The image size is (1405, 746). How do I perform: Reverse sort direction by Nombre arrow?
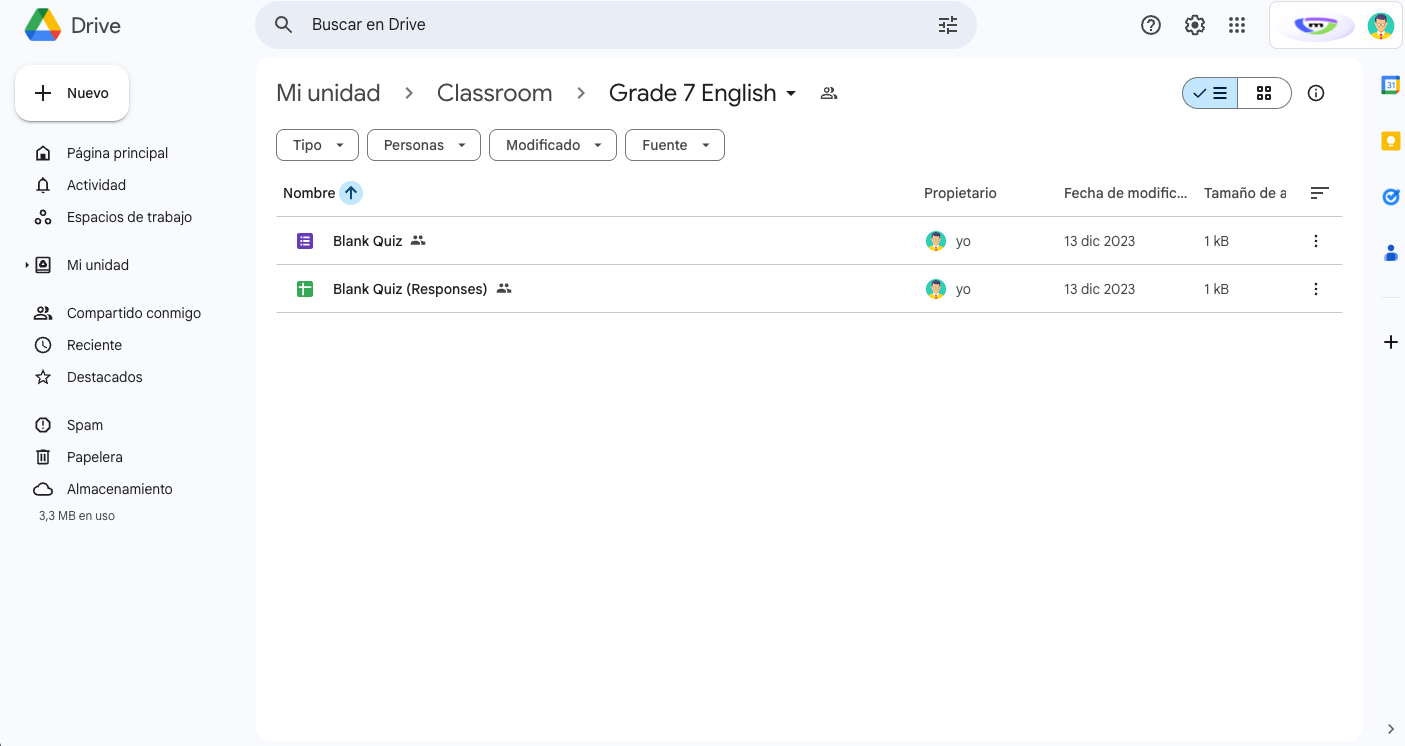tap(351, 193)
